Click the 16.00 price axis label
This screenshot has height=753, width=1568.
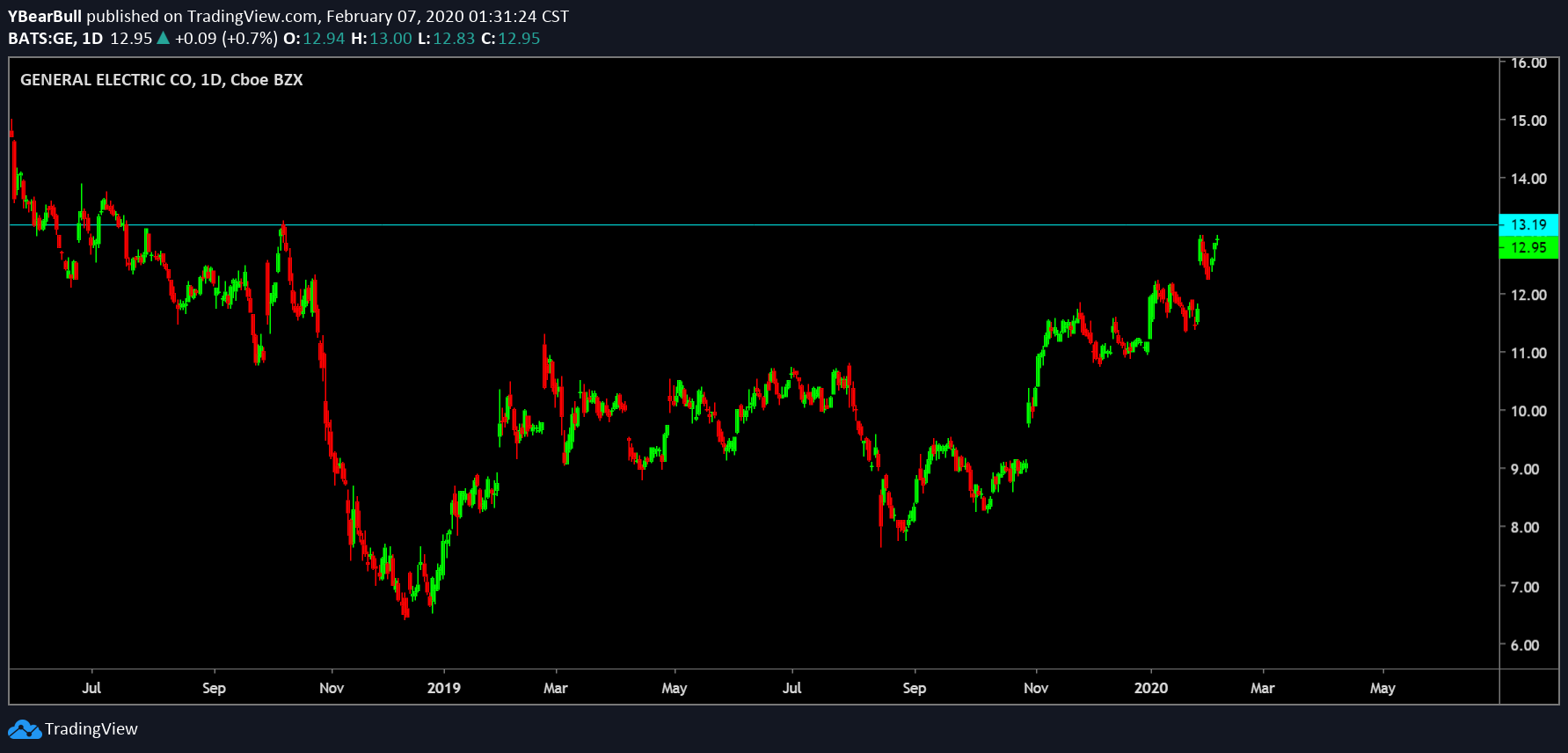click(x=1528, y=62)
